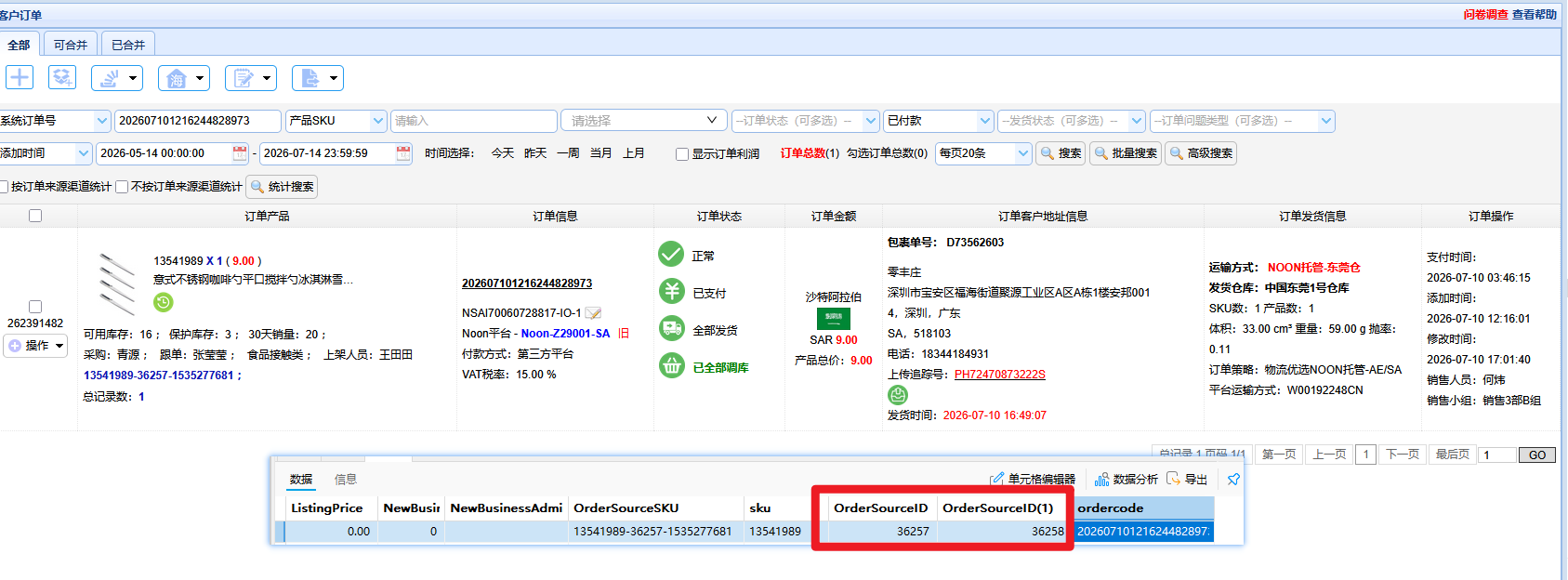This screenshot has width=1568, height=580.
Task: Toggle the select-all header checkbox
Action: (x=35, y=216)
